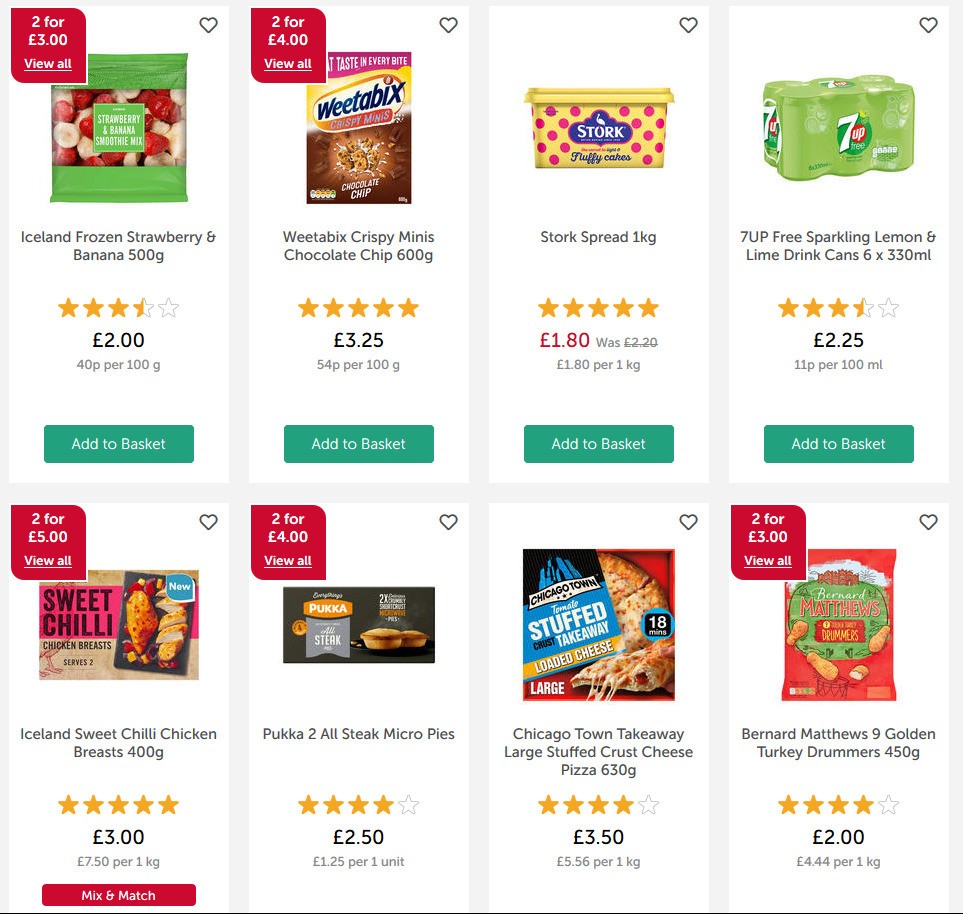Open View all on Bernard Matthews offer badge
Viewport: 963px width, 914px height.
[x=767, y=560]
